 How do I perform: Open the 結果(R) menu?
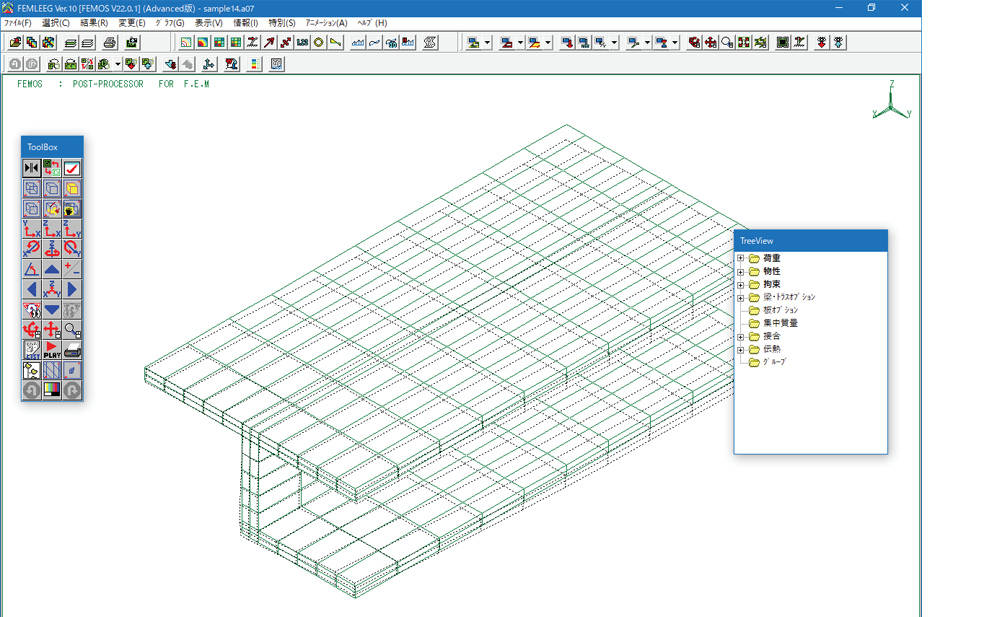(94, 23)
